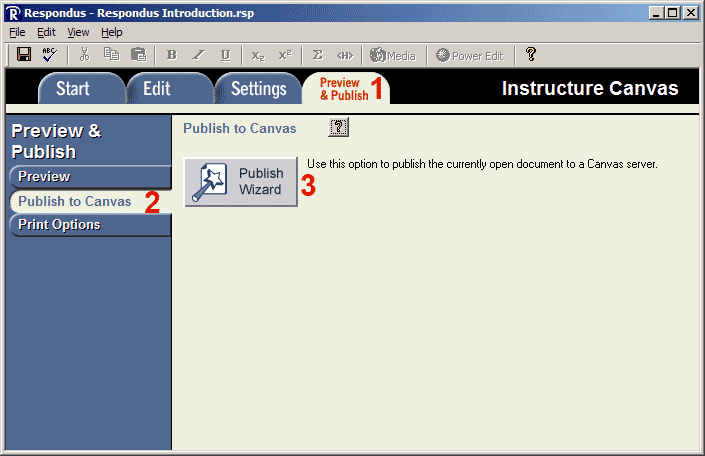Viewport: 705px width, 456px height.
Task: Switch to the large Edit tab
Action: pyautogui.click(x=170, y=89)
